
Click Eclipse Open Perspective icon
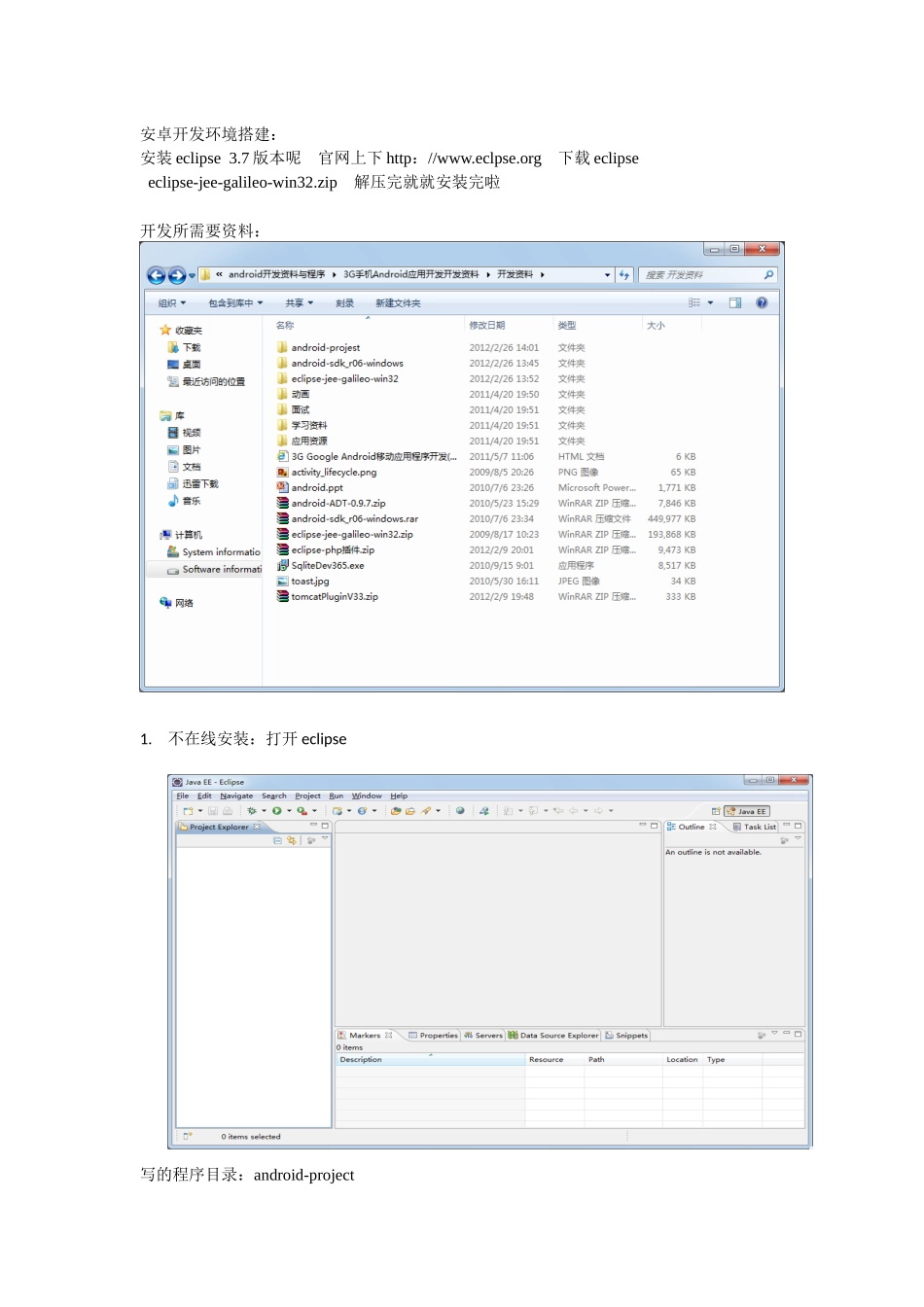point(716,811)
